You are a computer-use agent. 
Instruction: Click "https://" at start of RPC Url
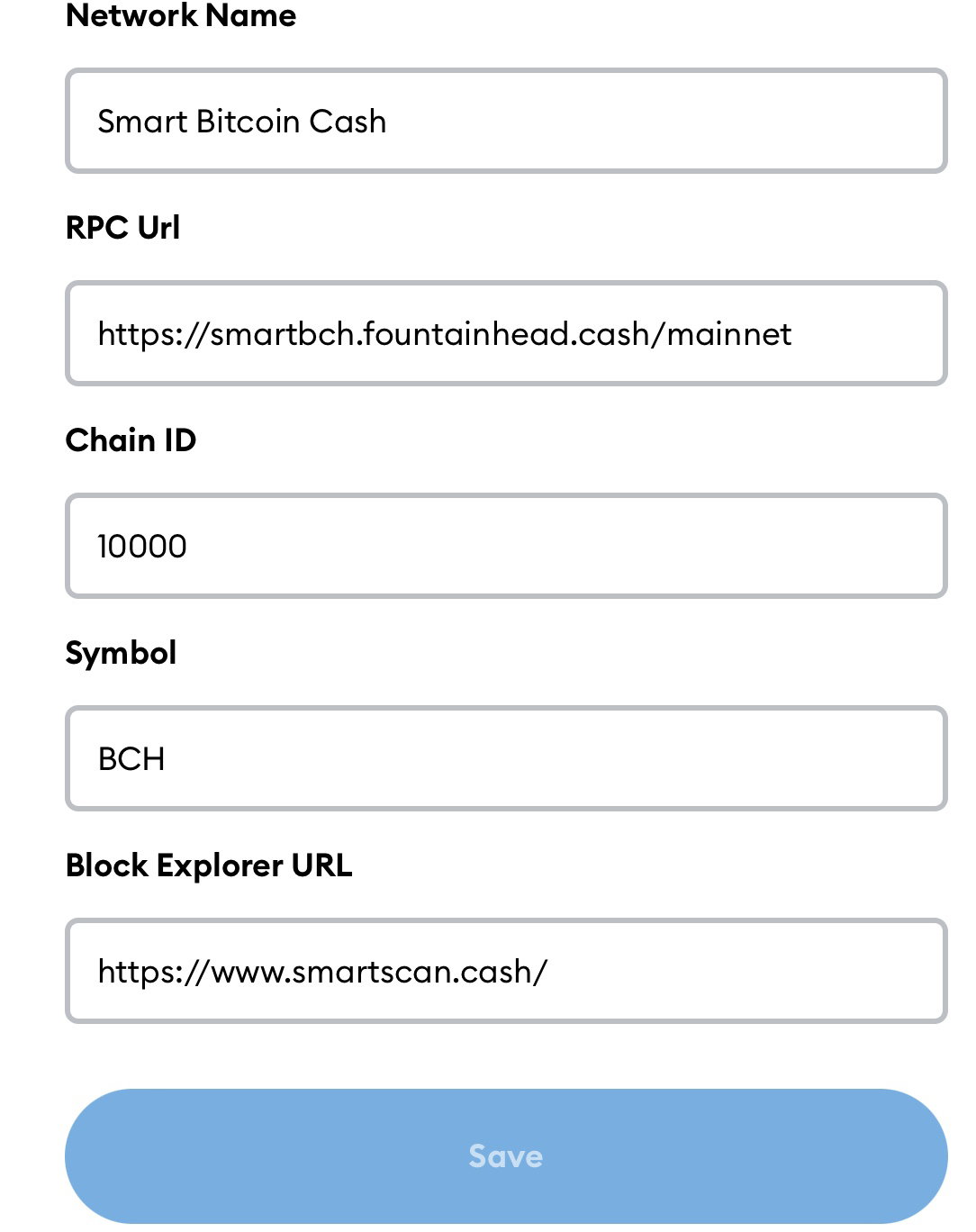(153, 334)
